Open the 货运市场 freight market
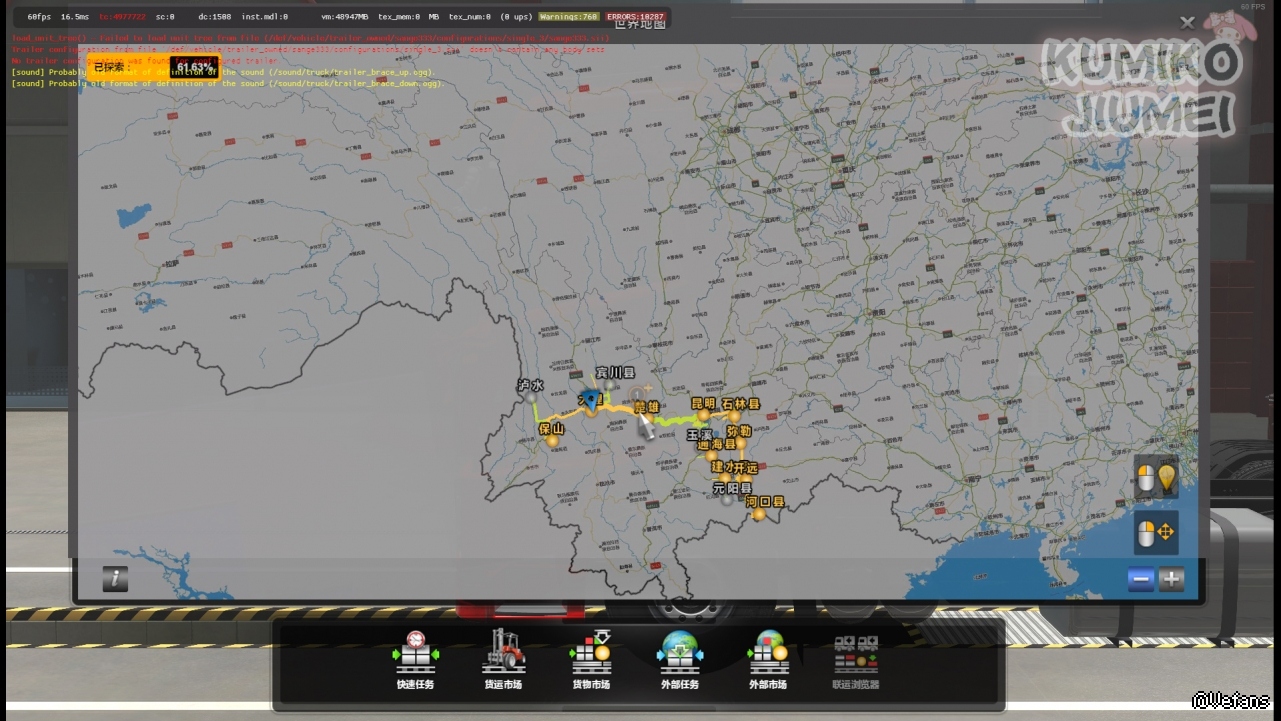Viewport: 1281px width, 721px height. tap(503, 660)
